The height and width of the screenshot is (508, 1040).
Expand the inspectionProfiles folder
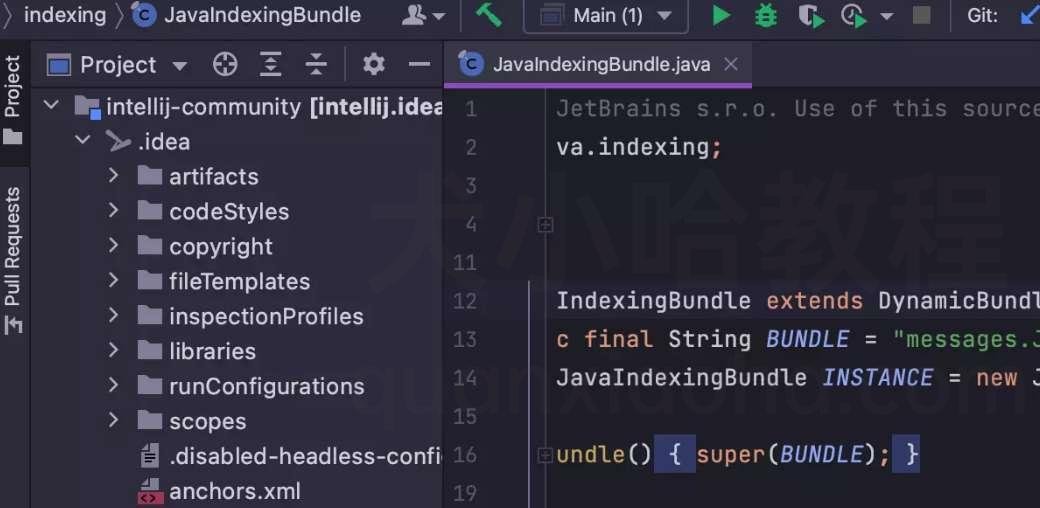tap(113, 315)
